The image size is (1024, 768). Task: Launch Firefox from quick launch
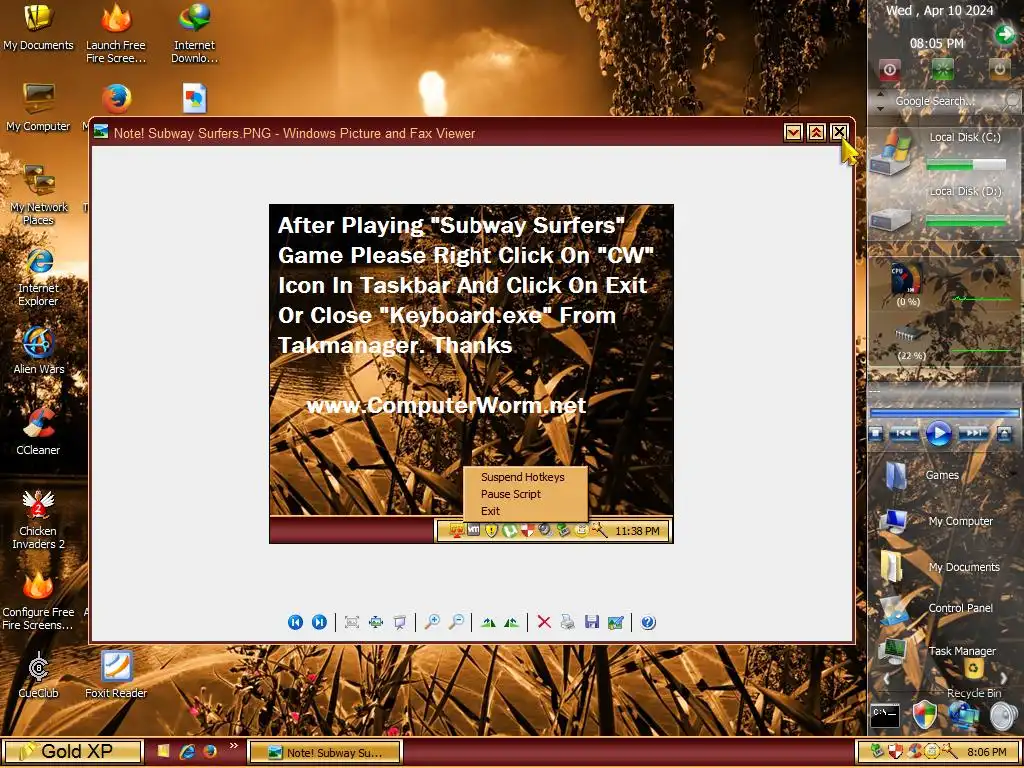pos(210,752)
